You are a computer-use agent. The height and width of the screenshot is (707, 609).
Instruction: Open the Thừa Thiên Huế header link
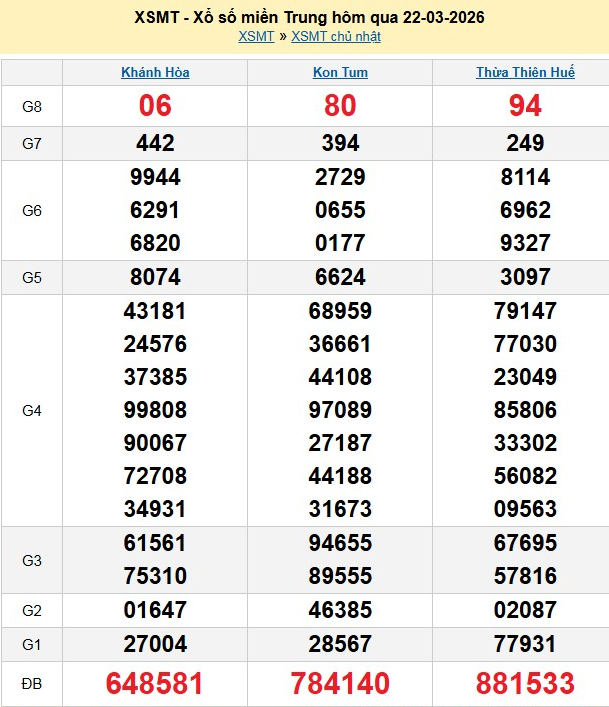pos(525,73)
